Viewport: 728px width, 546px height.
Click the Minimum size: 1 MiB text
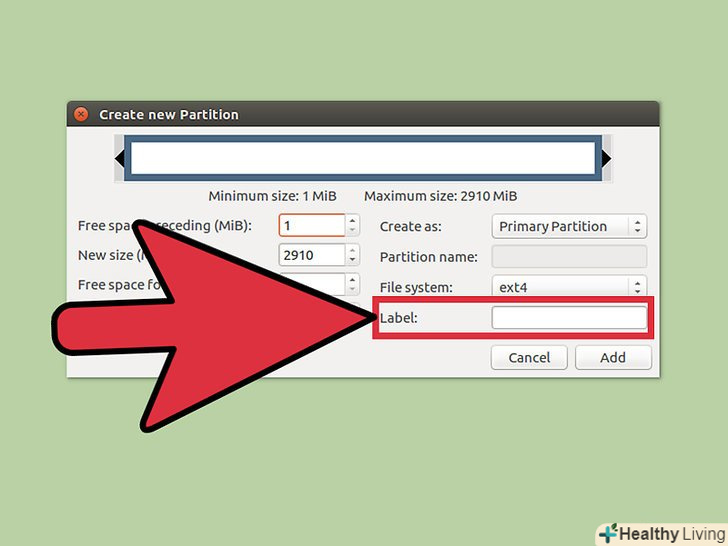[x=273, y=196]
